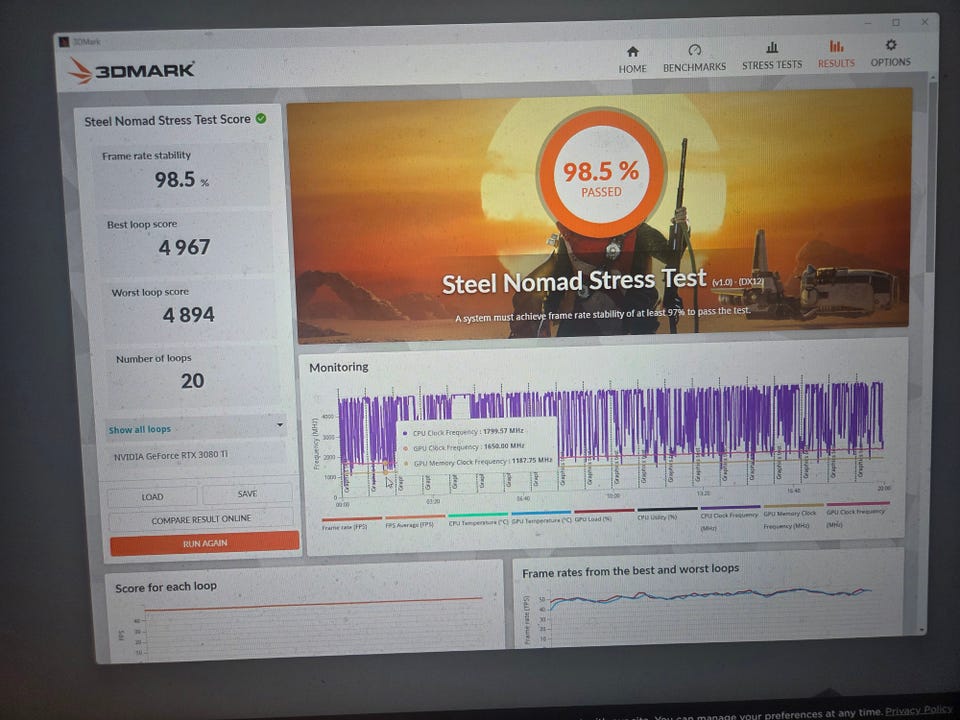Minimize the 3DMark window
Image resolution: width=960 pixels, height=720 pixels.
[x=868, y=23]
